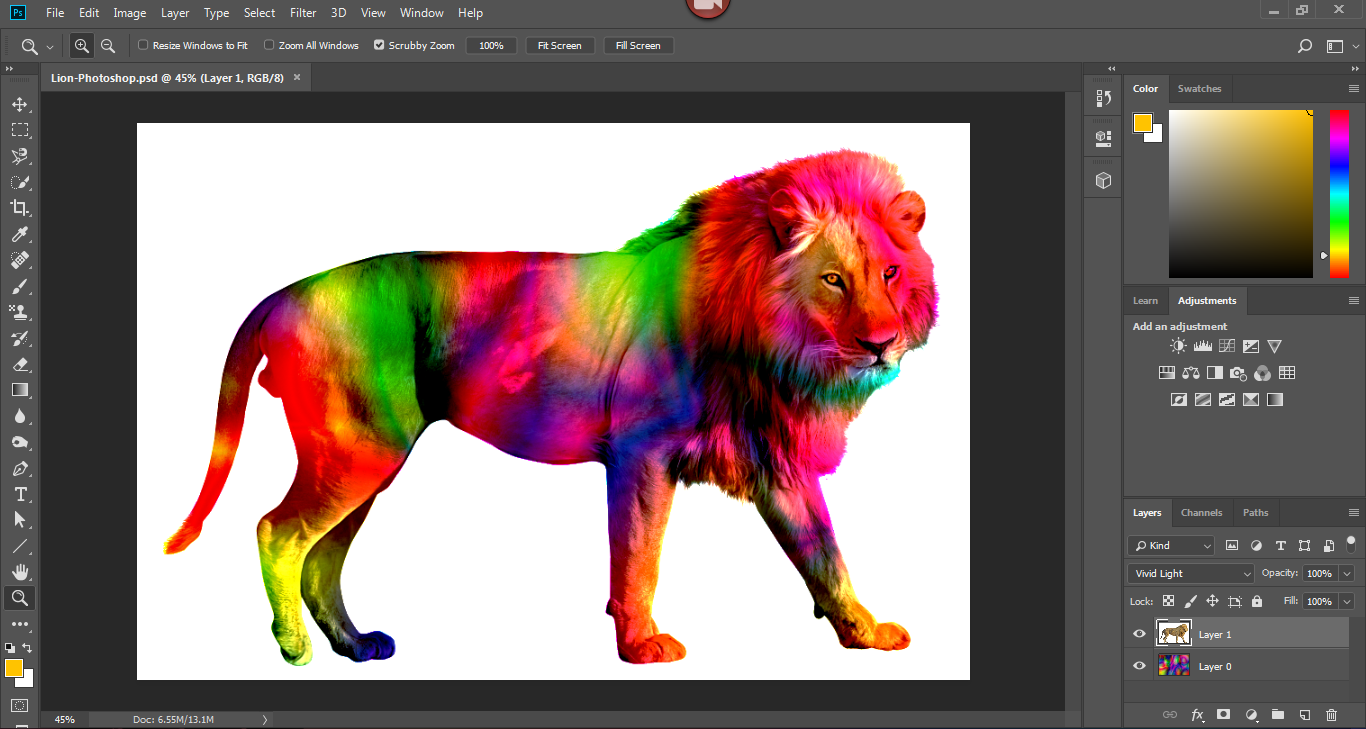
Task: Choose the Horizontal Type tool
Action: coord(19,494)
